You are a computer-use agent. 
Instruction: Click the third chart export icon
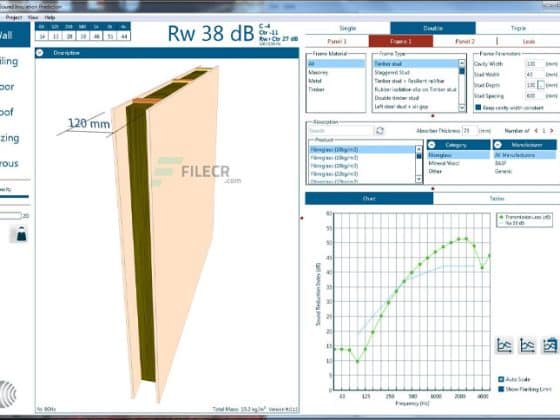pos(550,345)
